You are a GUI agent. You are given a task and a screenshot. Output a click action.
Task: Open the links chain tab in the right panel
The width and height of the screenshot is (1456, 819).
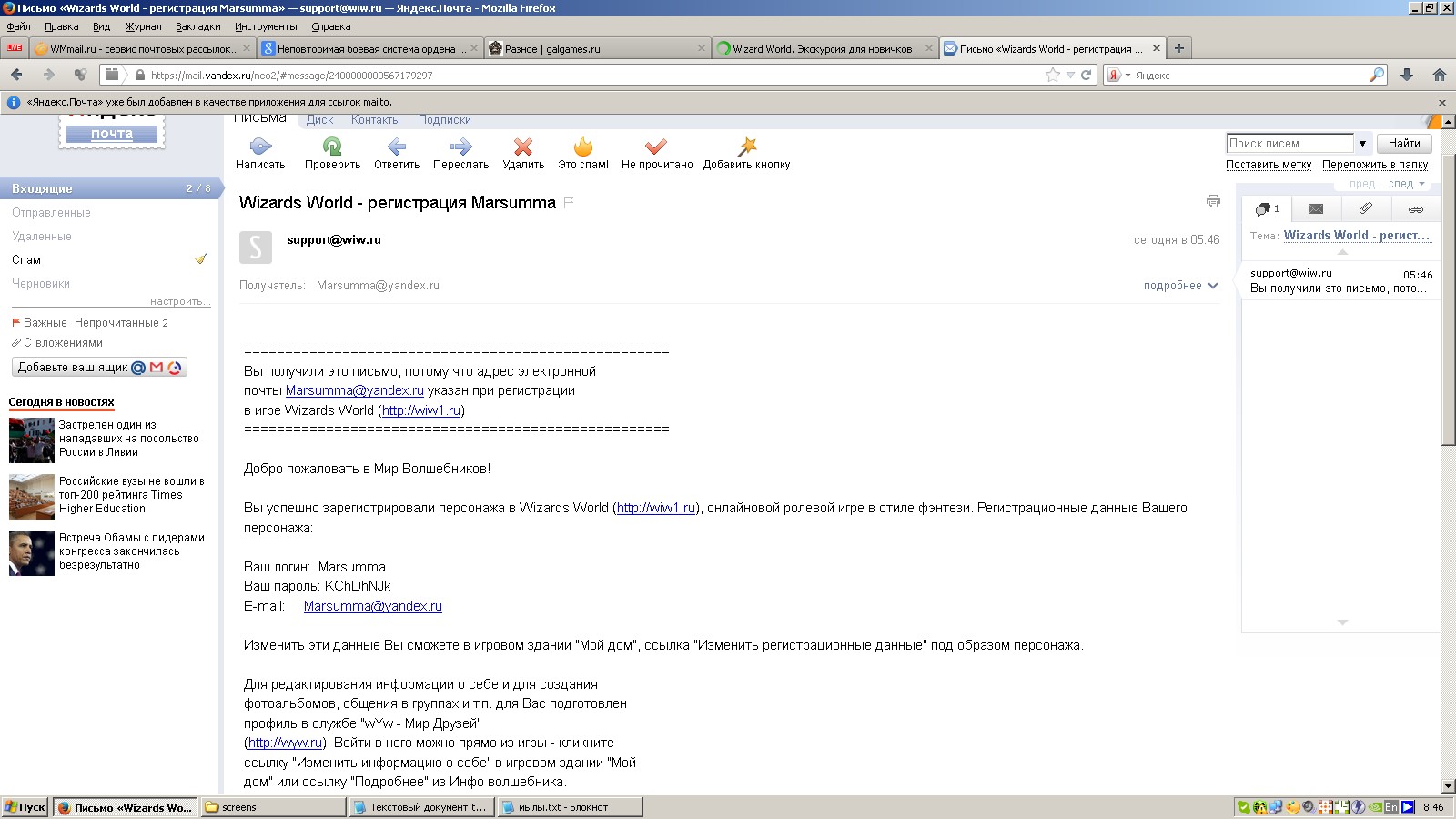pyautogui.click(x=1415, y=209)
